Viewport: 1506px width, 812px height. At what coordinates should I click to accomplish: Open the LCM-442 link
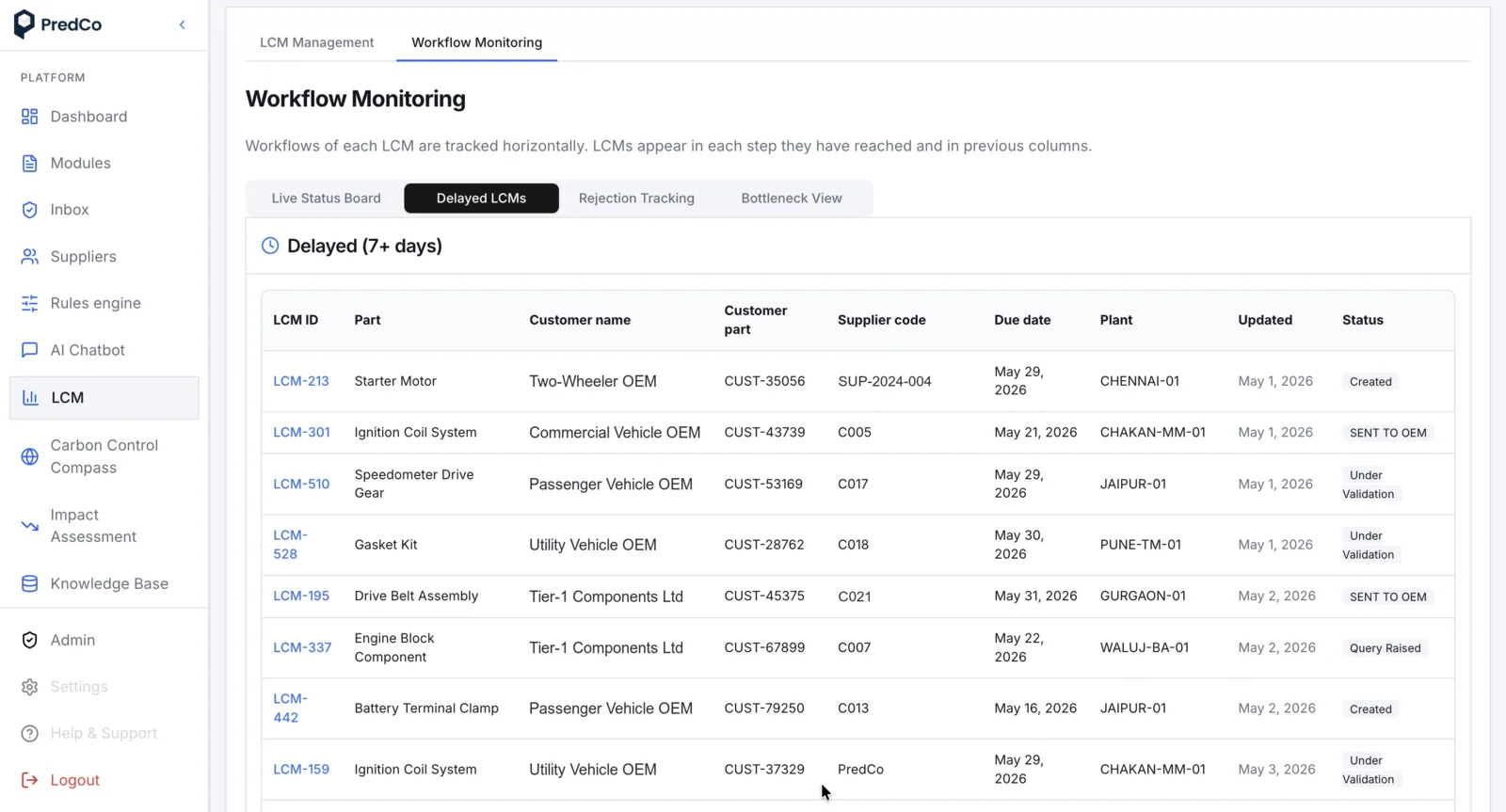point(290,708)
